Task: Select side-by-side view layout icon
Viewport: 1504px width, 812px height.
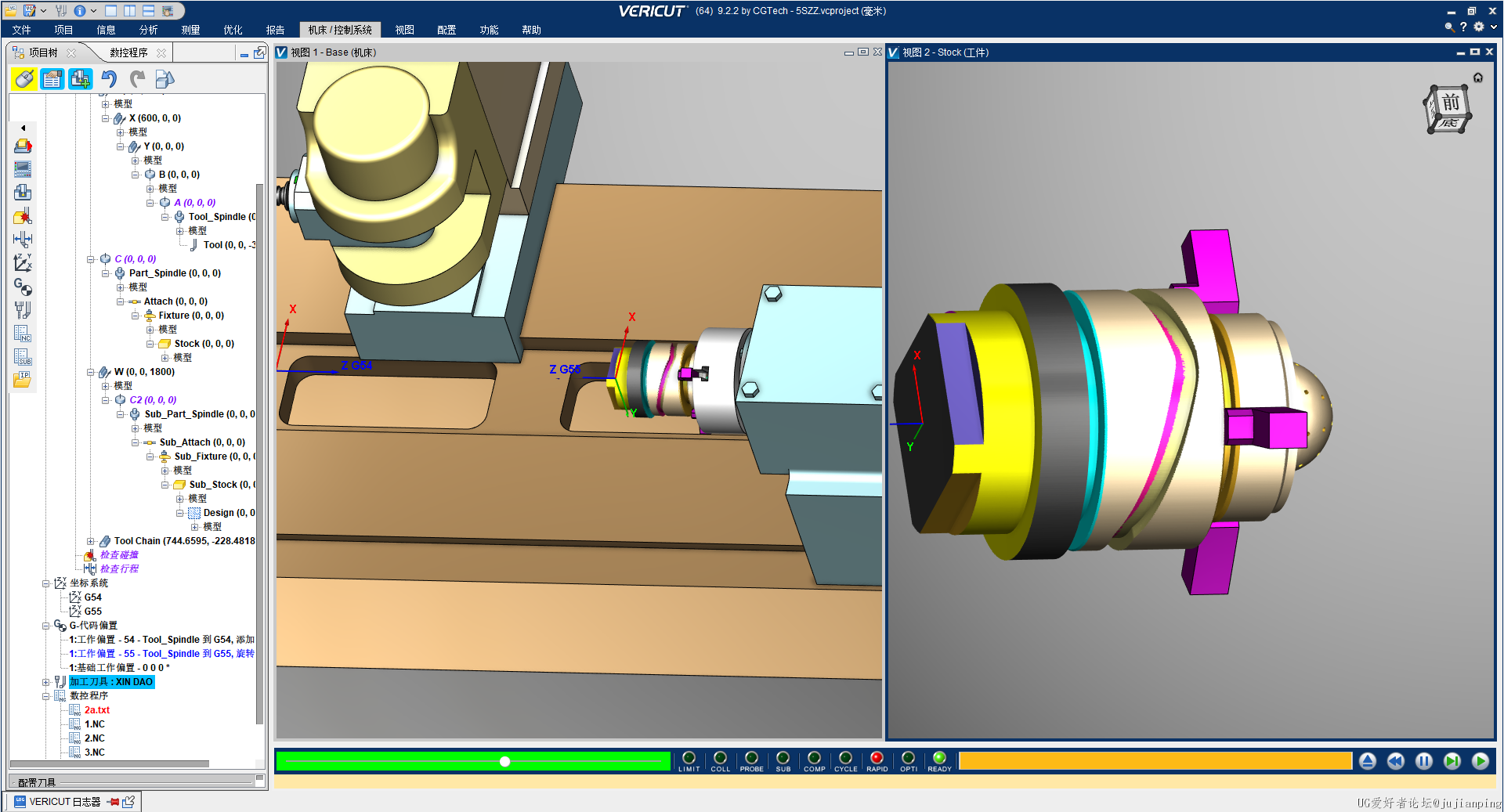Action: click(x=129, y=11)
